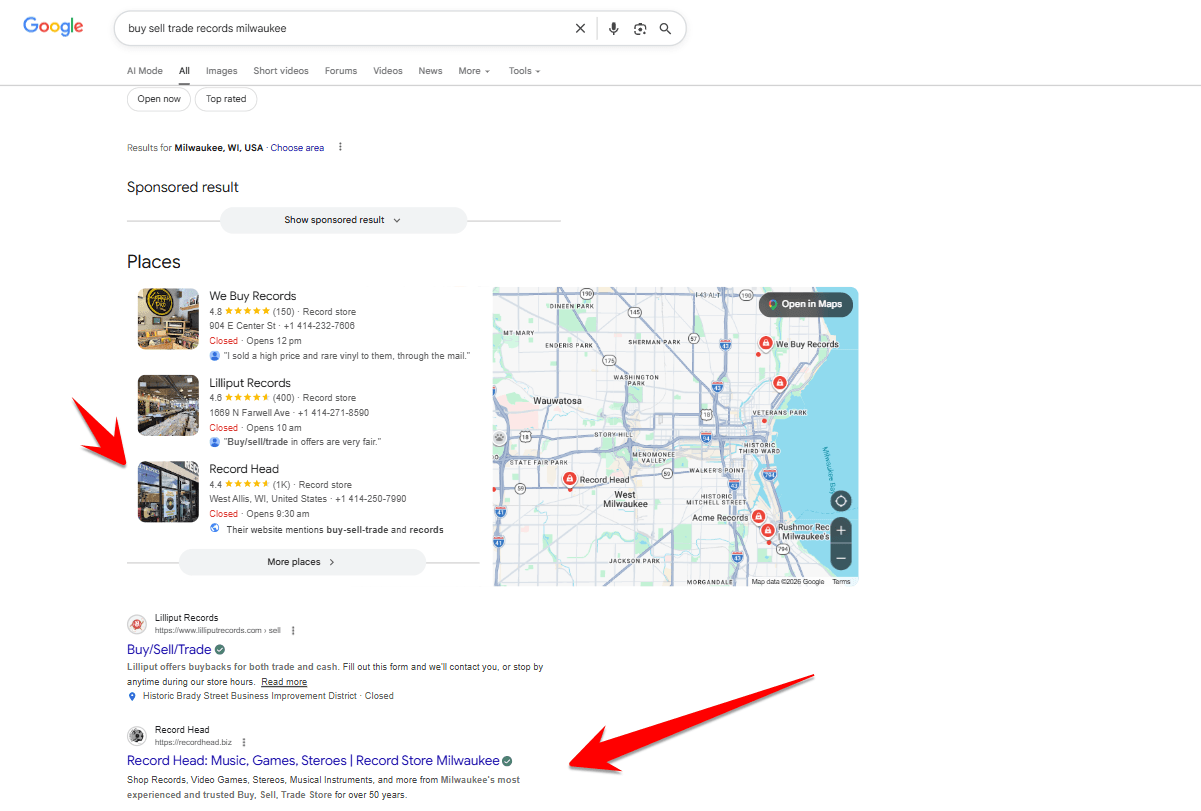Click Record Head map pin
The height and width of the screenshot is (811, 1201).
point(570,479)
